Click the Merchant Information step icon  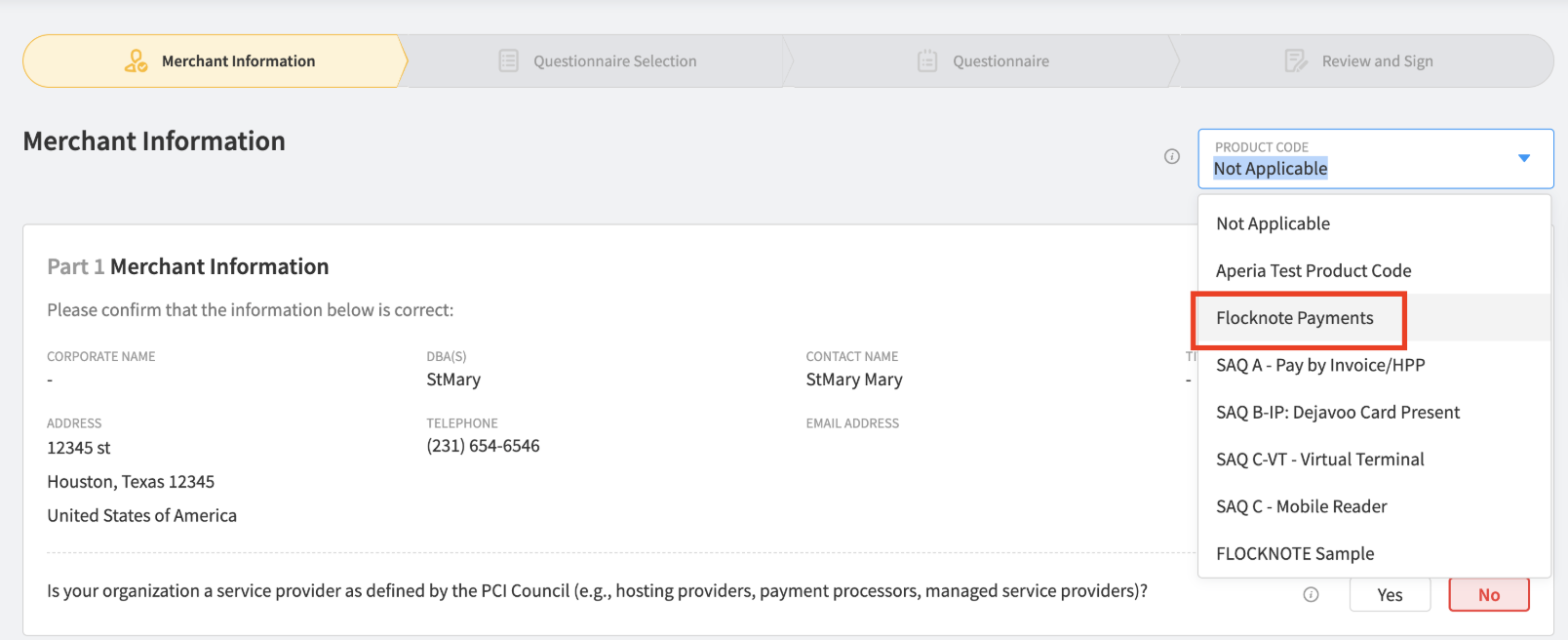[137, 60]
